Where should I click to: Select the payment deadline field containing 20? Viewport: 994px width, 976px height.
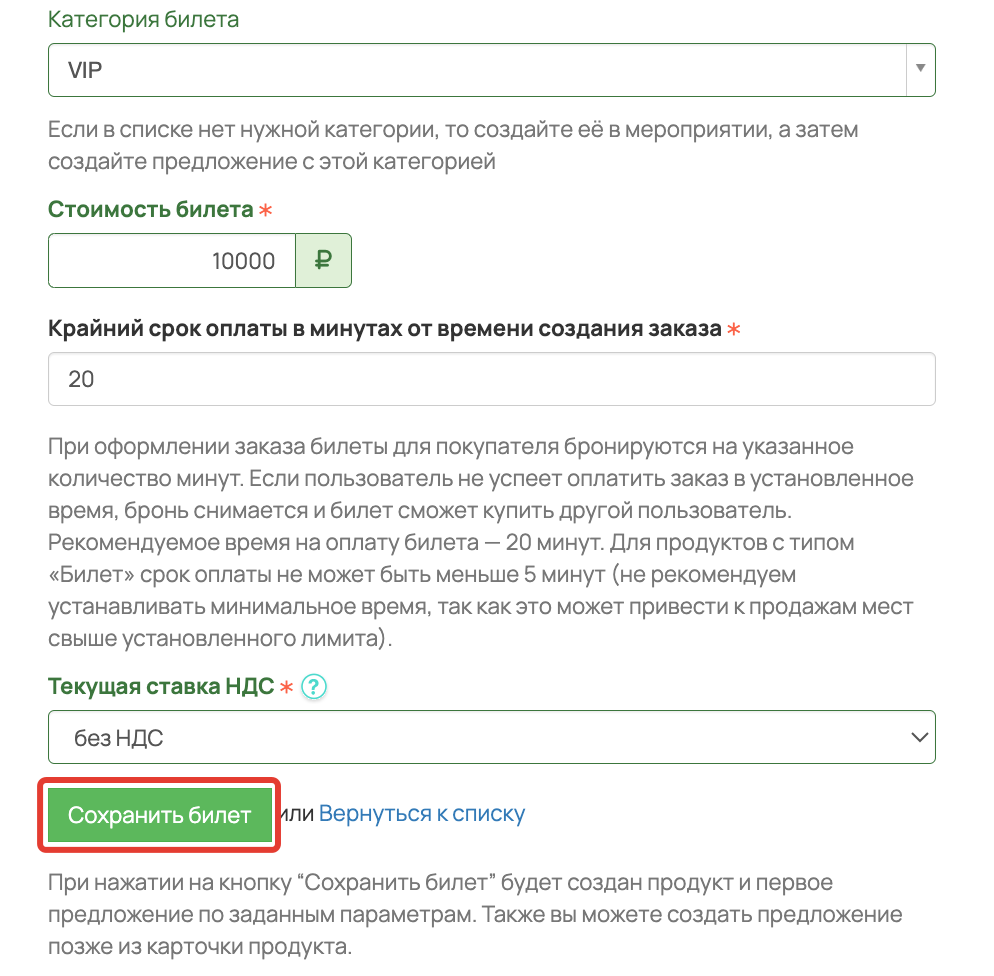point(491,379)
